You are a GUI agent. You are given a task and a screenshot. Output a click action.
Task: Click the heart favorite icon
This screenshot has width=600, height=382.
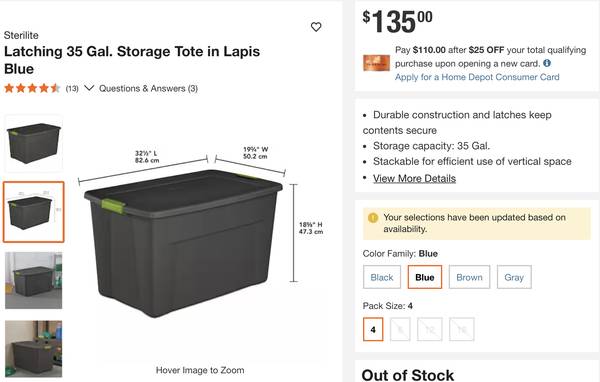point(316,27)
